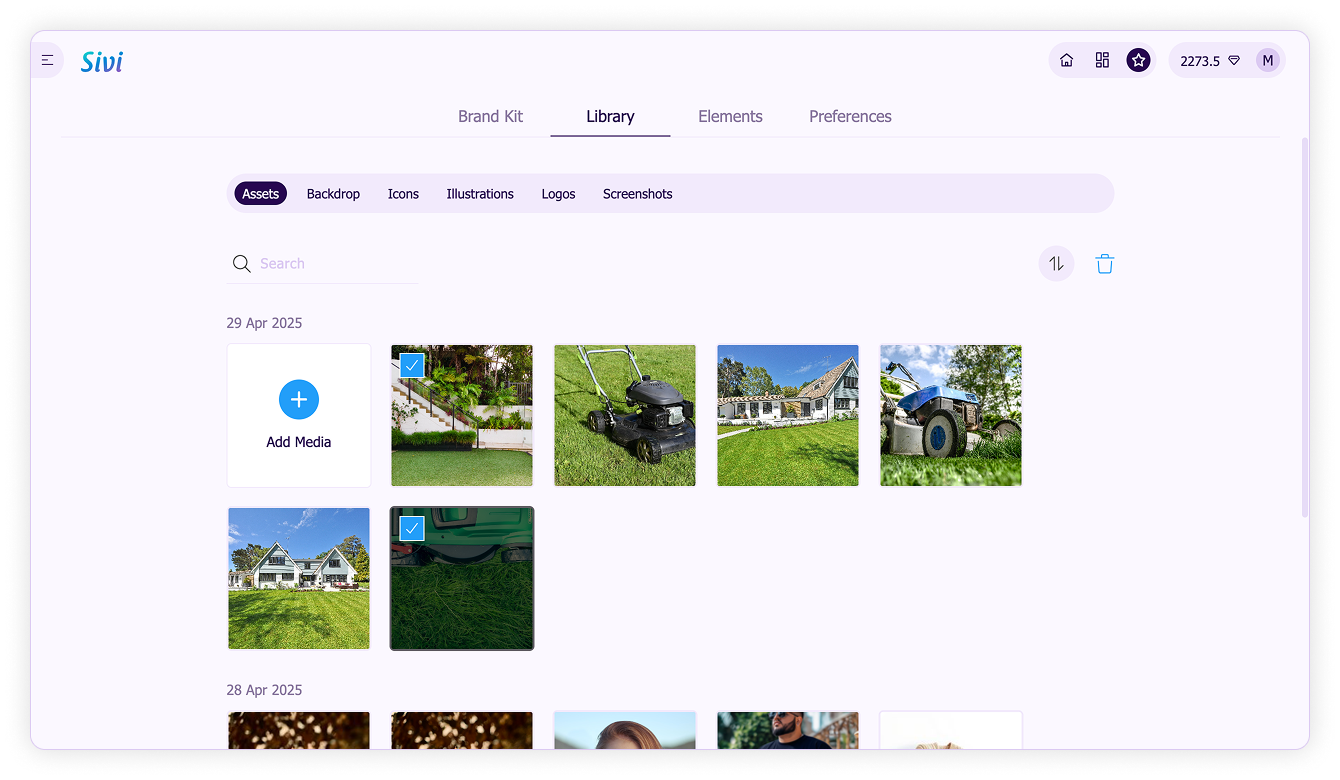Click the page vertical scrollbar

click(1304, 328)
